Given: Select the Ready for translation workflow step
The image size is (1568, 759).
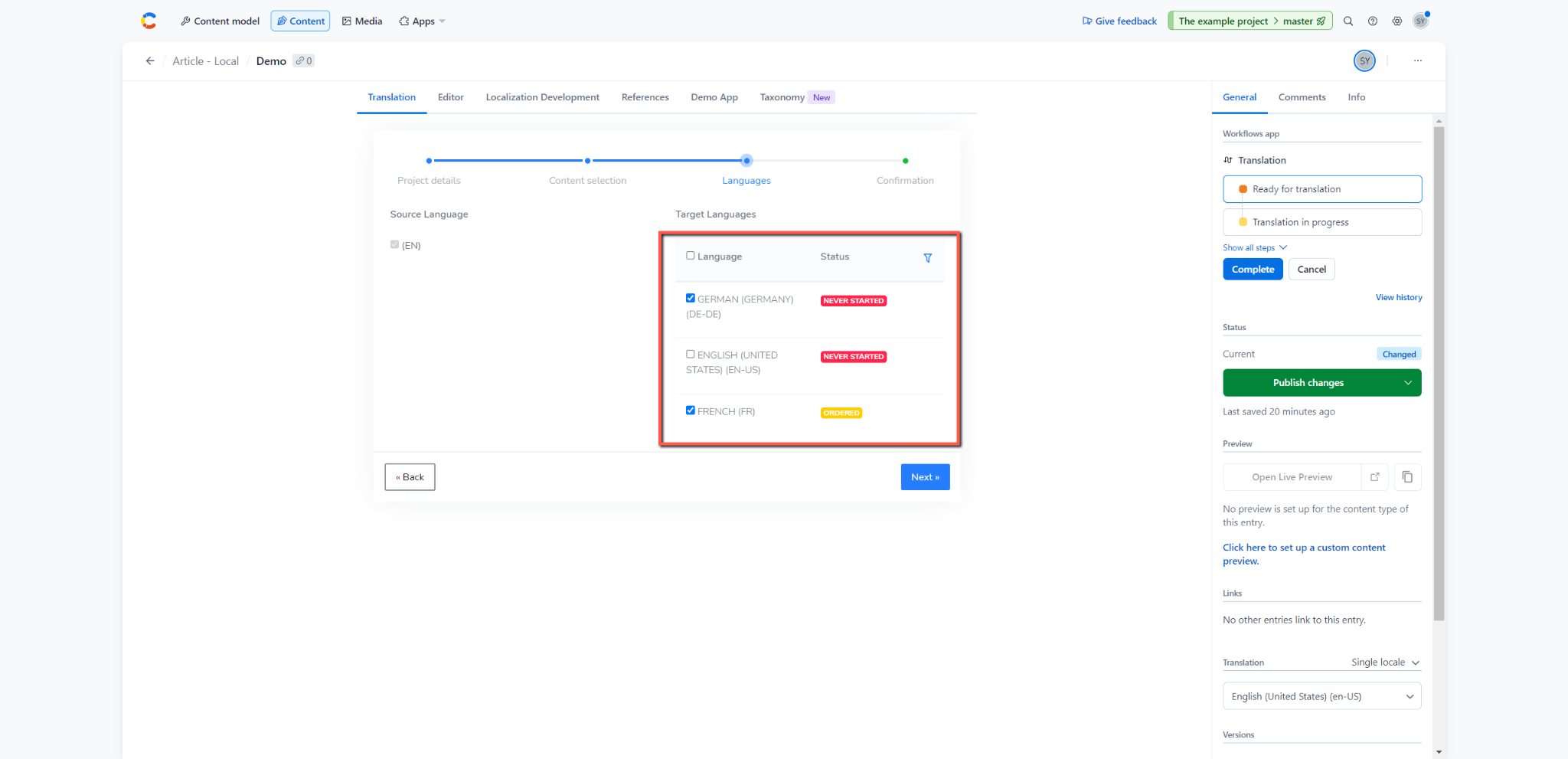Looking at the screenshot, I should tap(1322, 189).
